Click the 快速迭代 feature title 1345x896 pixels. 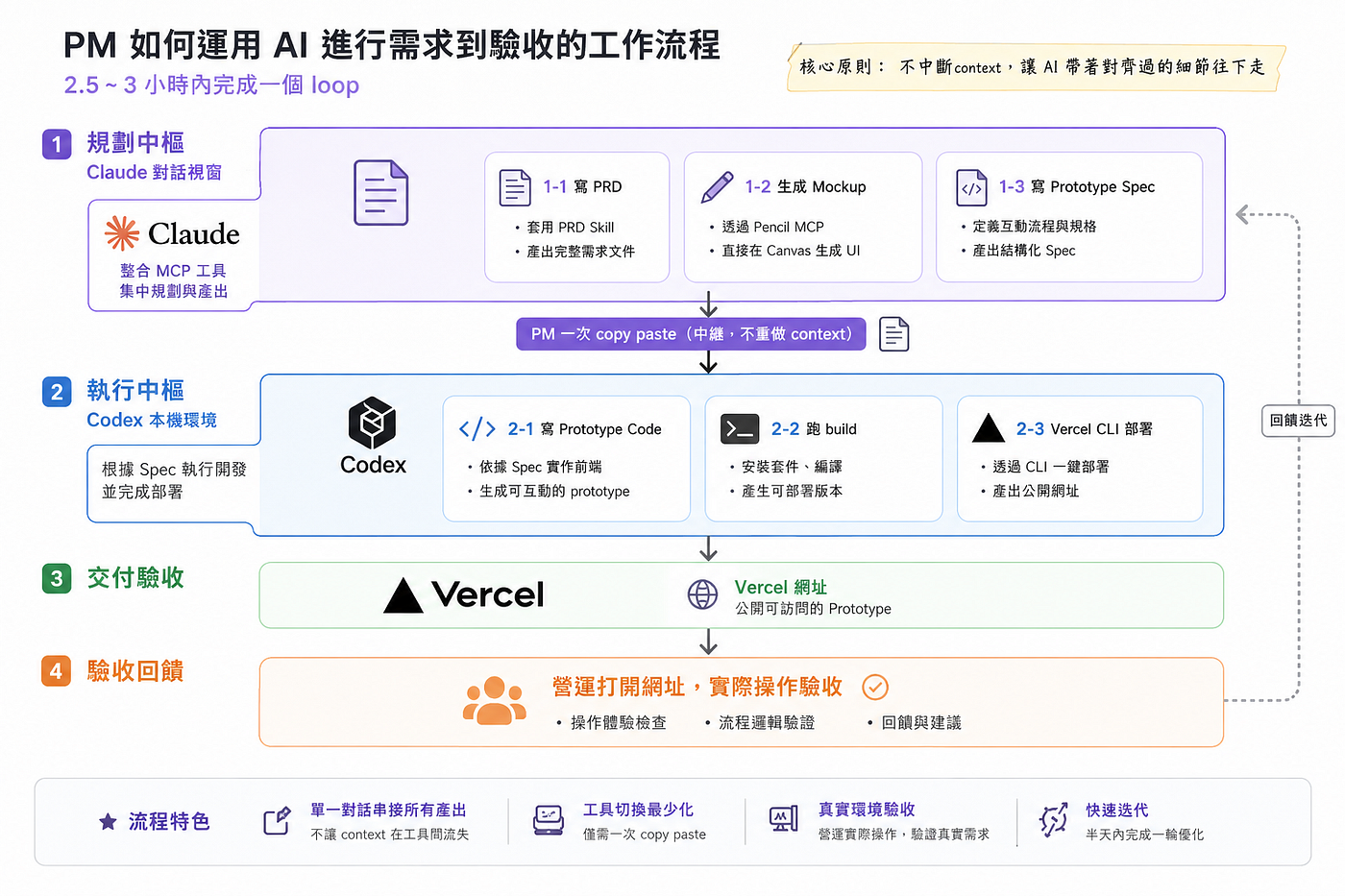click(1116, 811)
